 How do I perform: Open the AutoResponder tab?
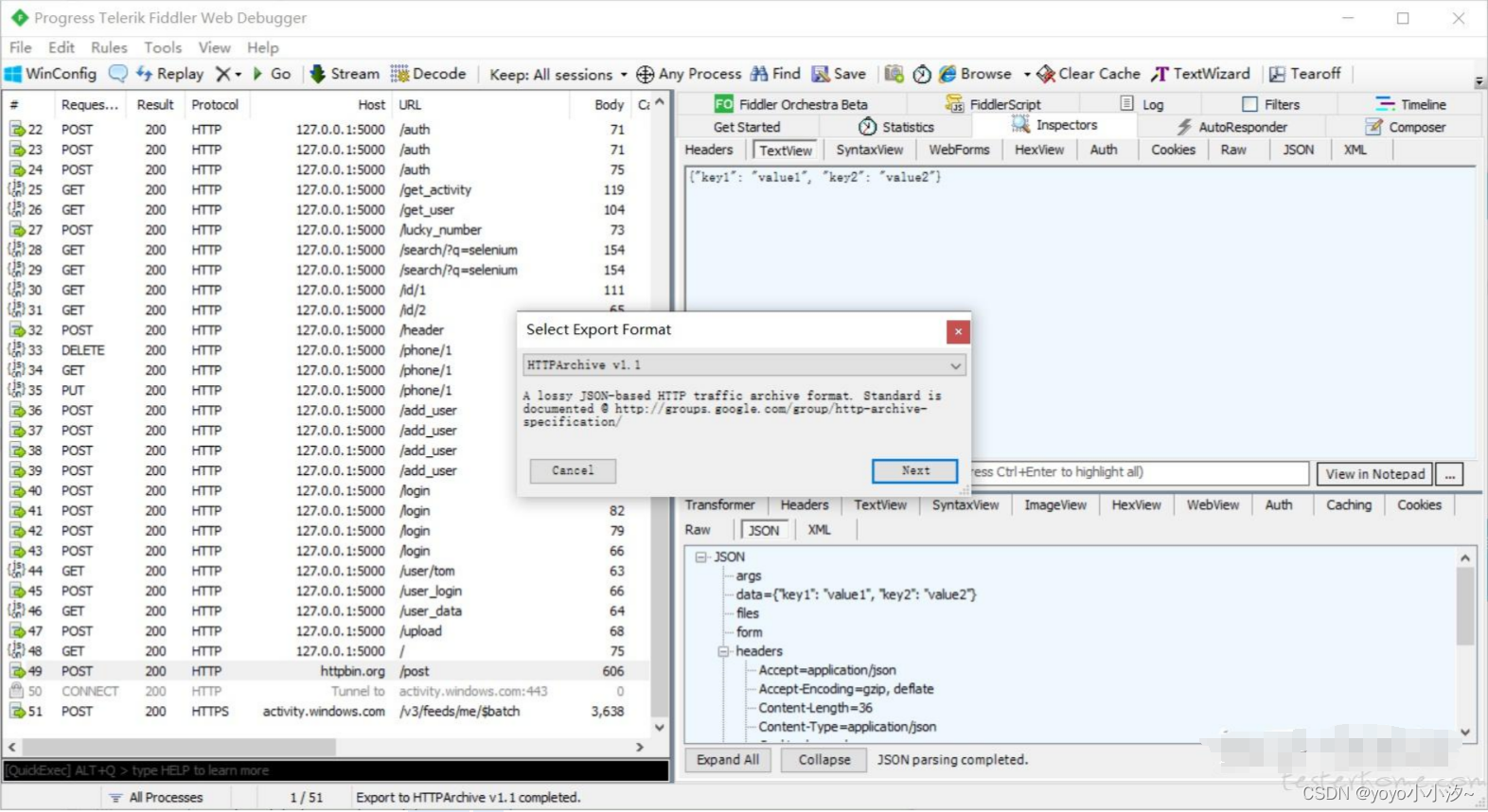click(x=1232, y=127)
